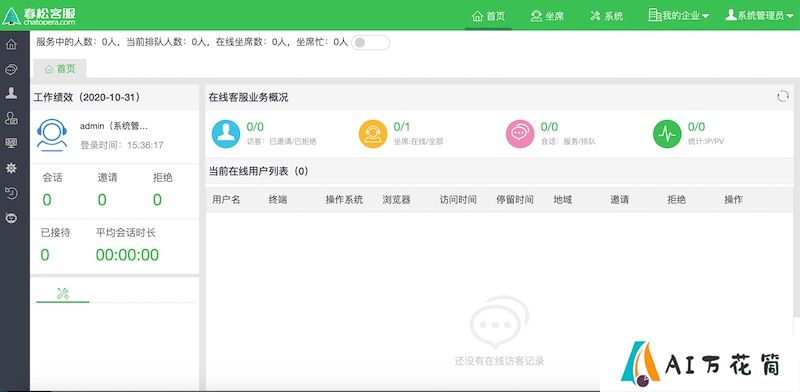Open the chat bubble icon in sidebar
The height and width of the screenshot is (392, 800).
pos(11,69)
